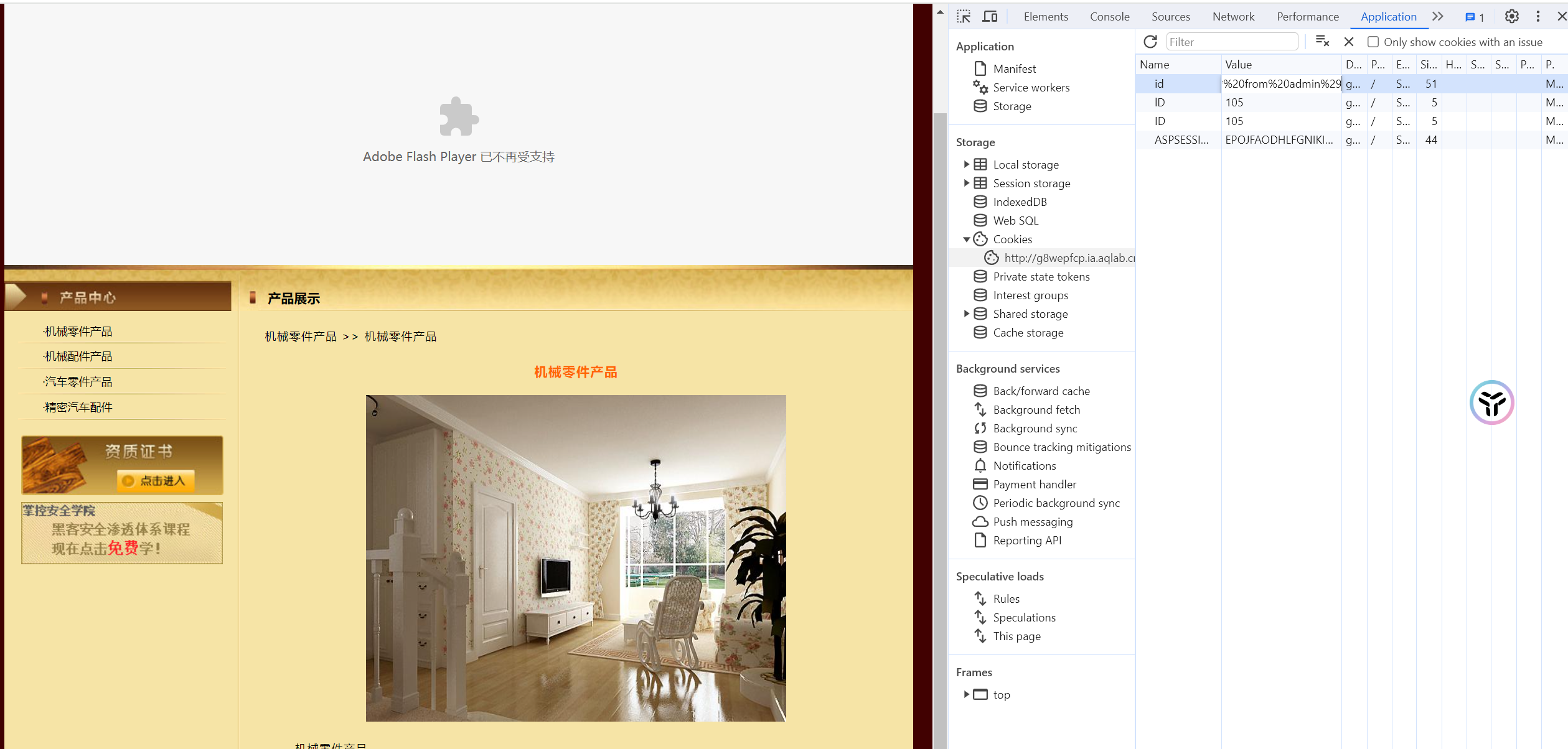
Task: Edit the id cookie value cell
Action: (x=1281, y=83)
